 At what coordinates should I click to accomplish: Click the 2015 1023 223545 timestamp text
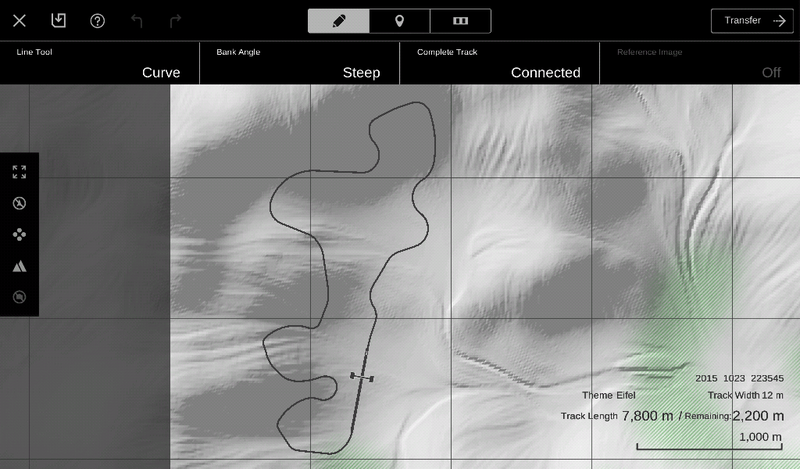click(x=739, y=379)
